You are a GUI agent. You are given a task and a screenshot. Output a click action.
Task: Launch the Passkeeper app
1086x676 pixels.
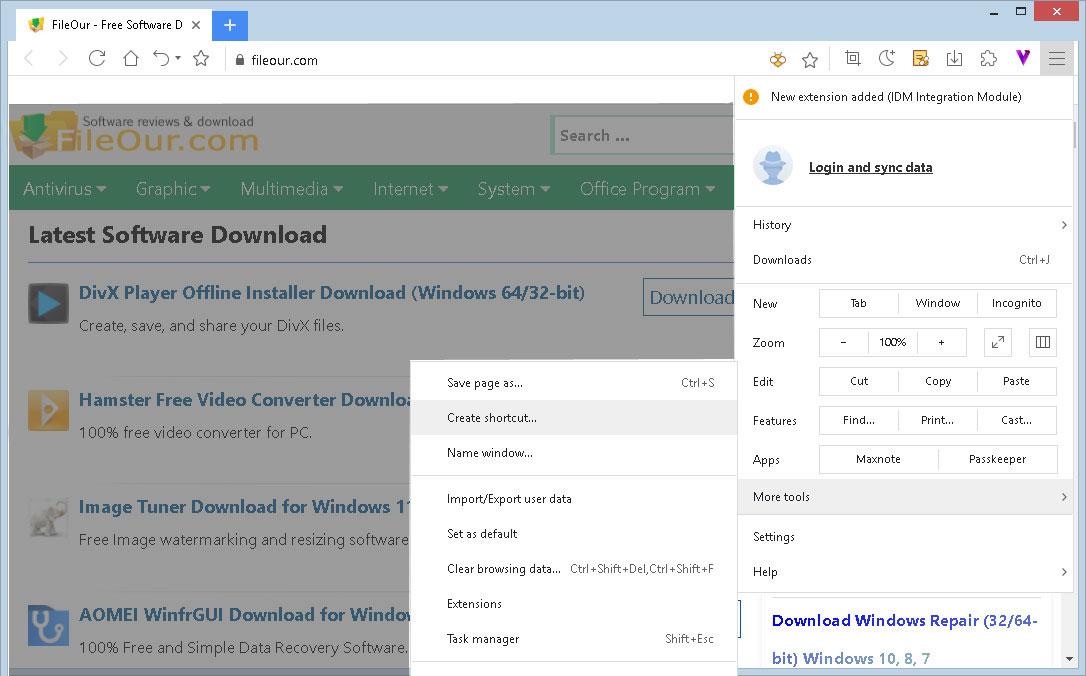998,459
